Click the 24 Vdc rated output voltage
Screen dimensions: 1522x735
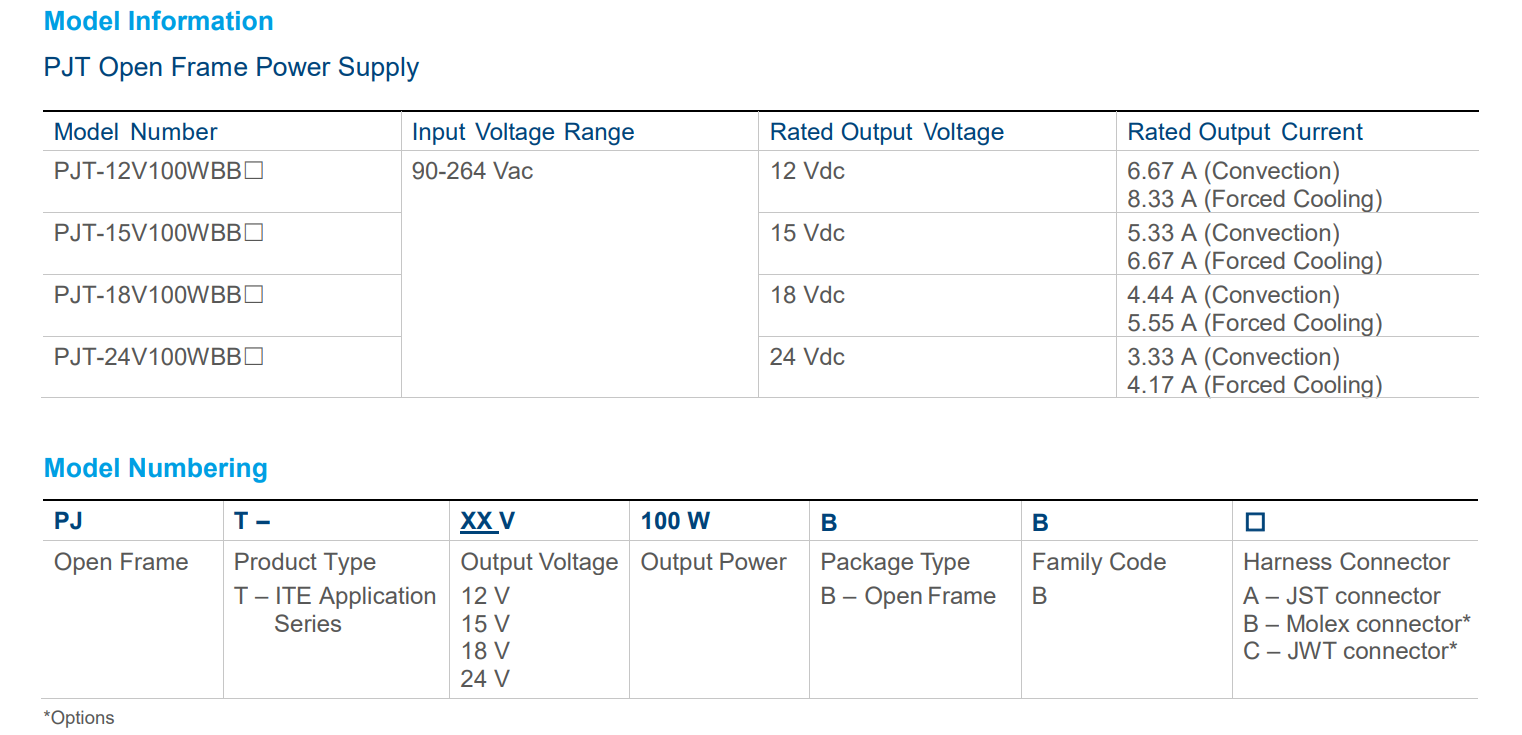[x=807, y=357]
